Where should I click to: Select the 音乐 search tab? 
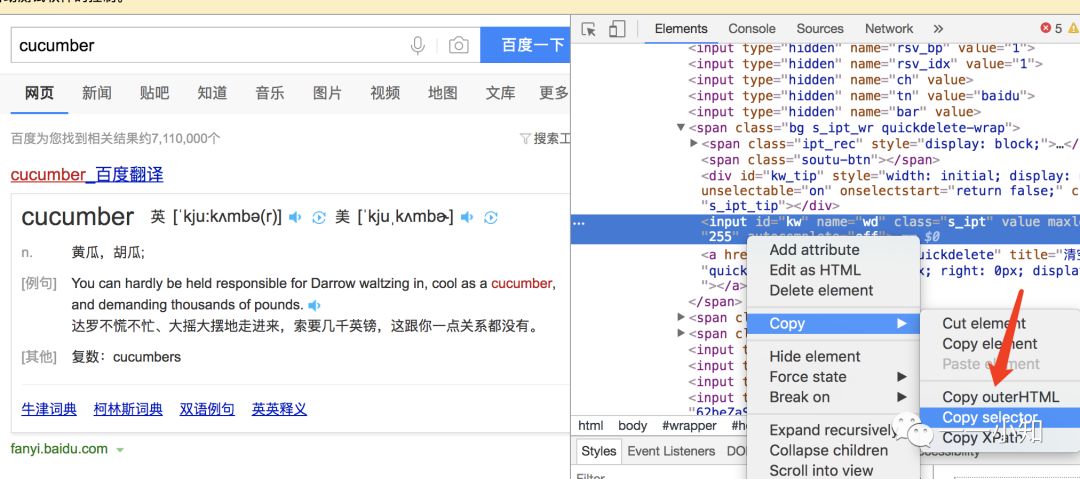269,93
